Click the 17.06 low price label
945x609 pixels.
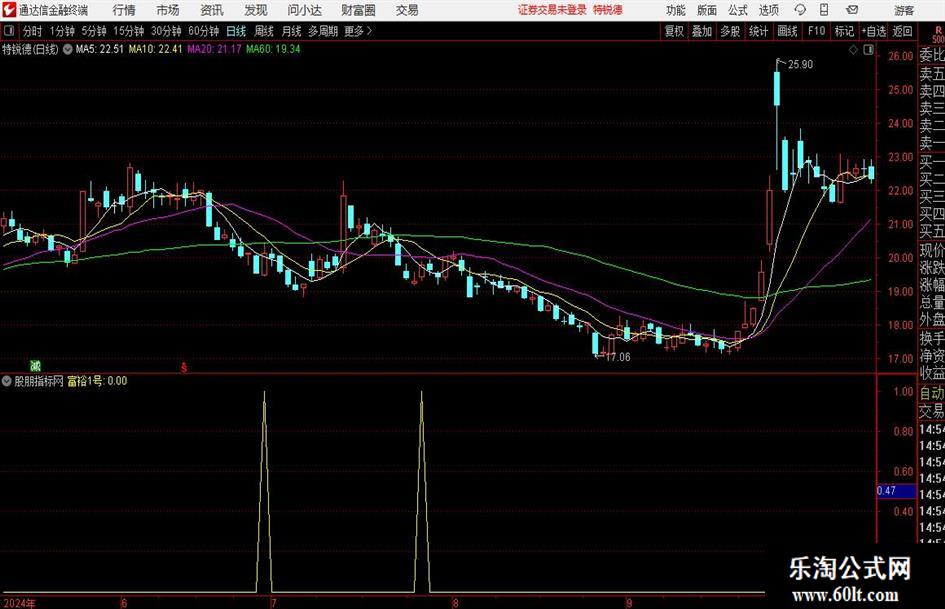618,357
